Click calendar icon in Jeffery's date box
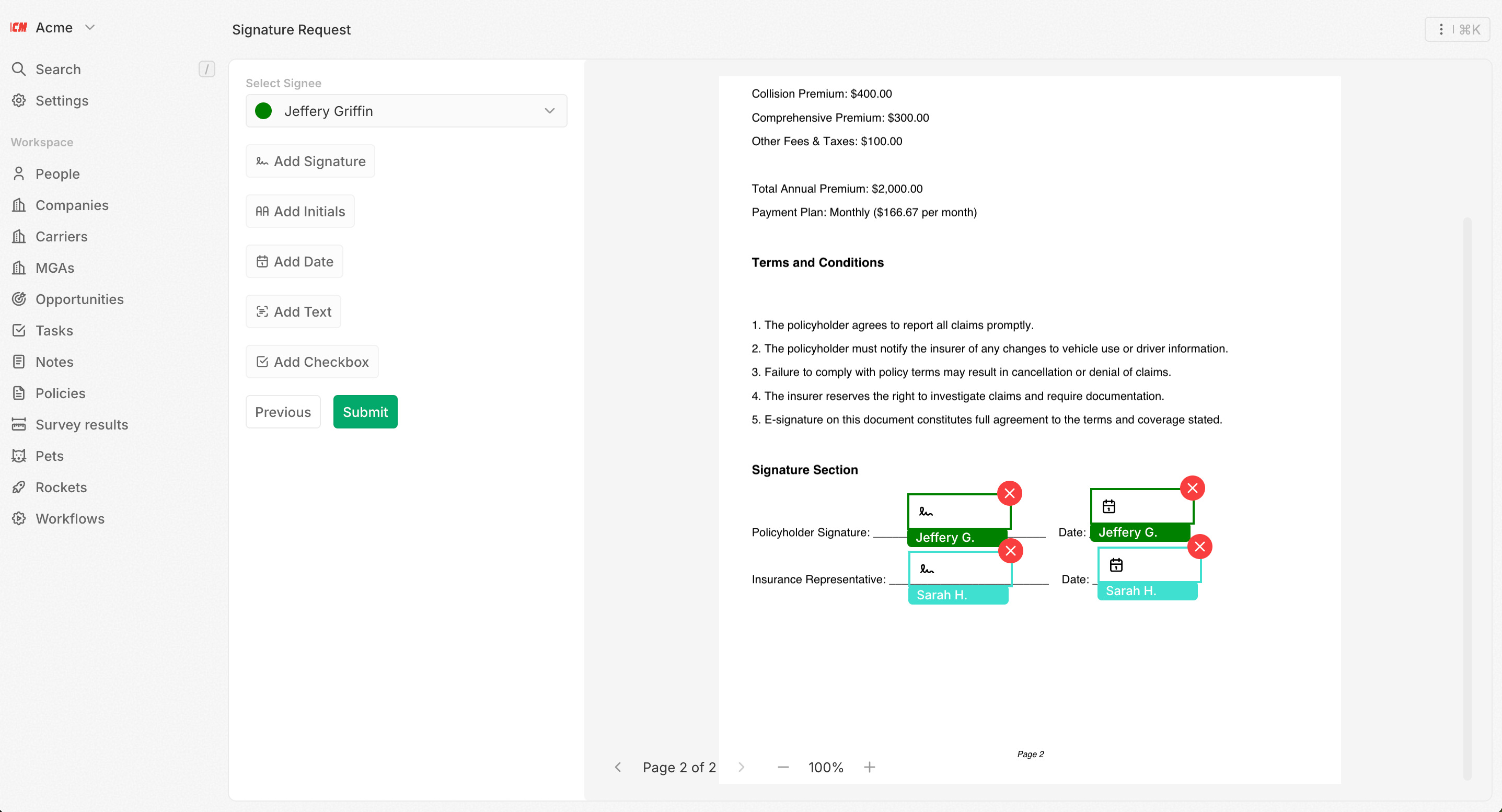Screen dimensions: 1502x812 point(1108,506)
